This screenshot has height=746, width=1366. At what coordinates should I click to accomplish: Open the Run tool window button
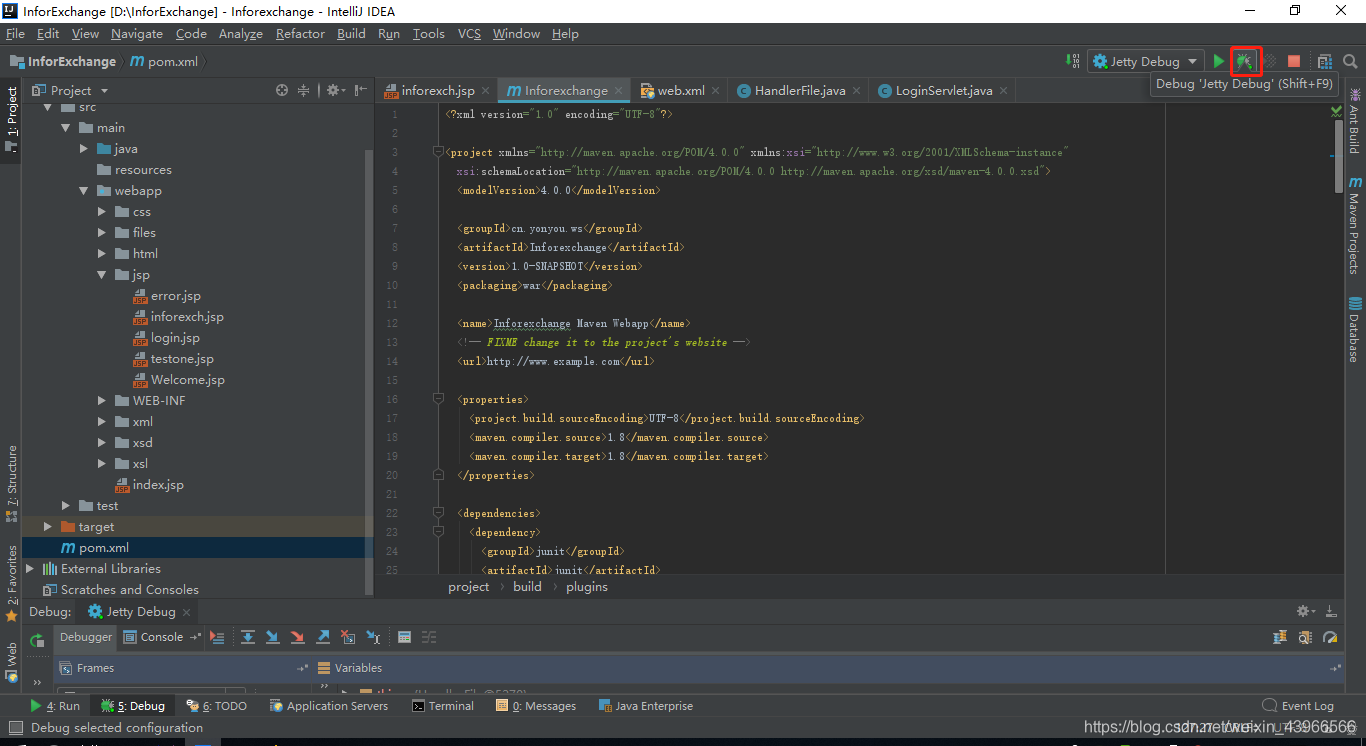pyautogui.click(x=56, y=706)
